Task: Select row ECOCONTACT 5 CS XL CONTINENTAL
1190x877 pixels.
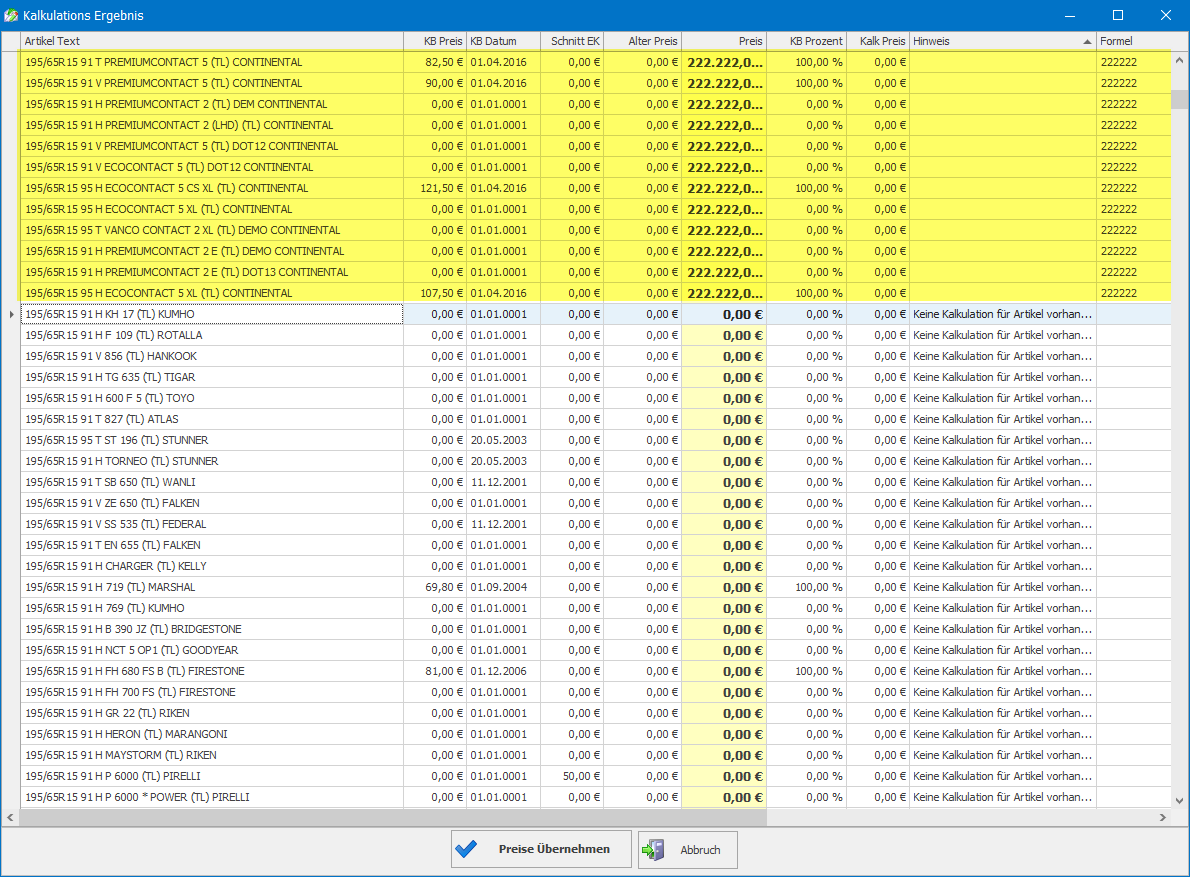Action: point(596,188)
